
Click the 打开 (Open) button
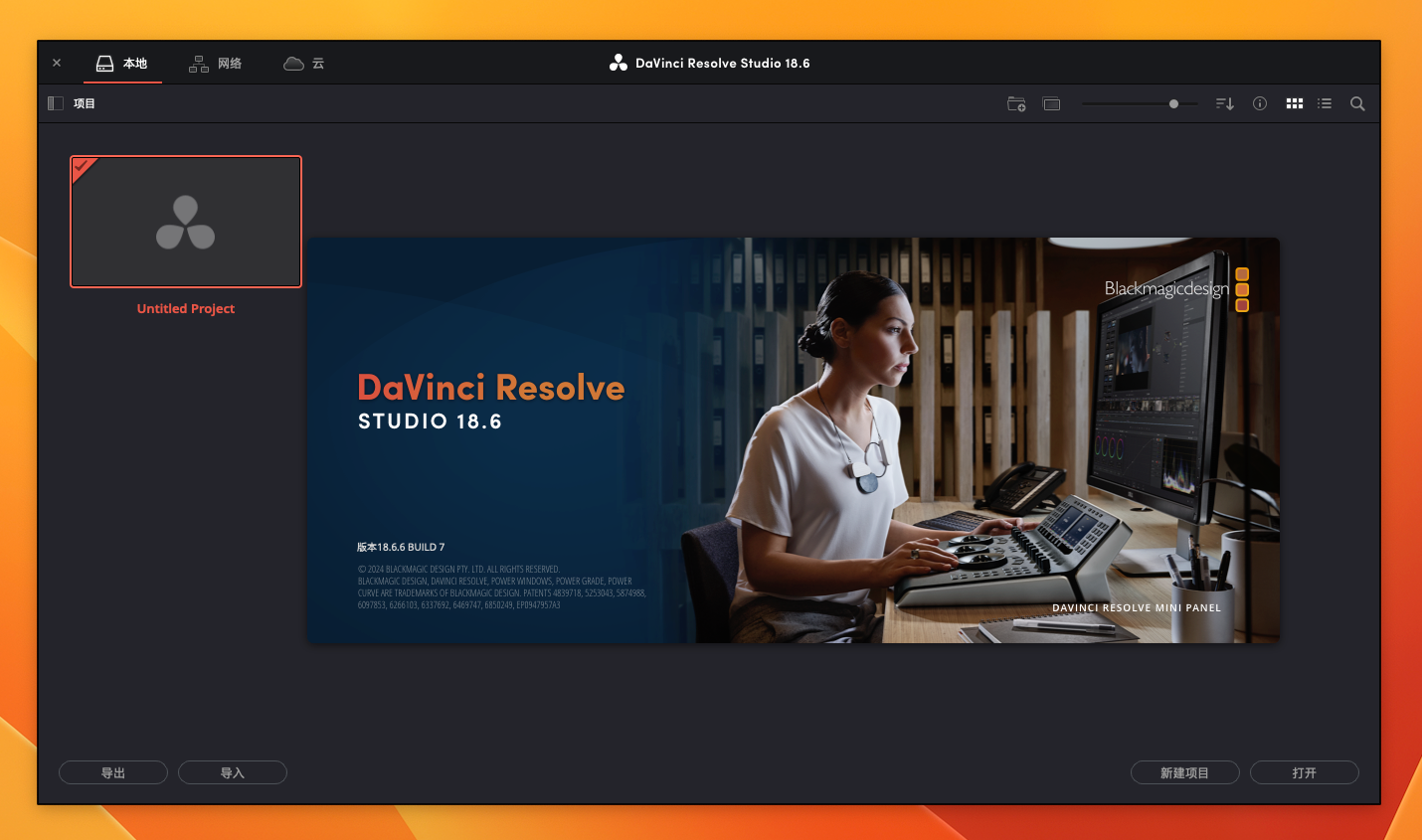pyautogui.click(x=1305, y=772)
